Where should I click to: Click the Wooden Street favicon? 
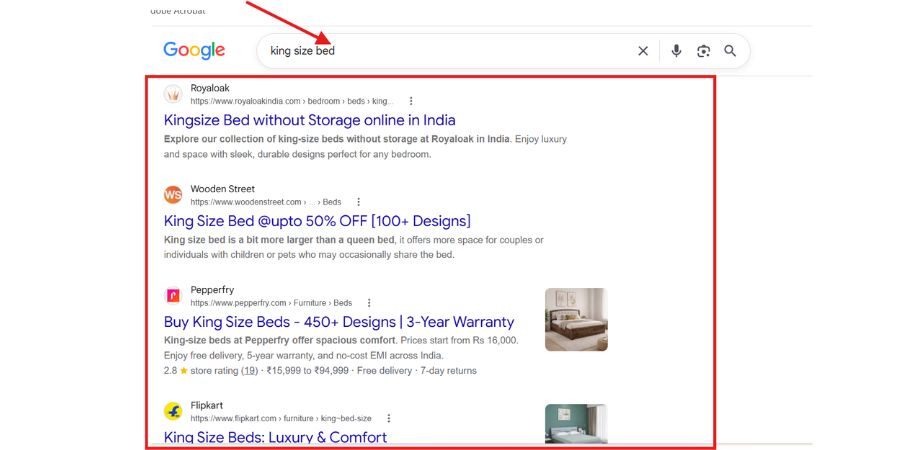pyautogui.click(x=173, y=195)
